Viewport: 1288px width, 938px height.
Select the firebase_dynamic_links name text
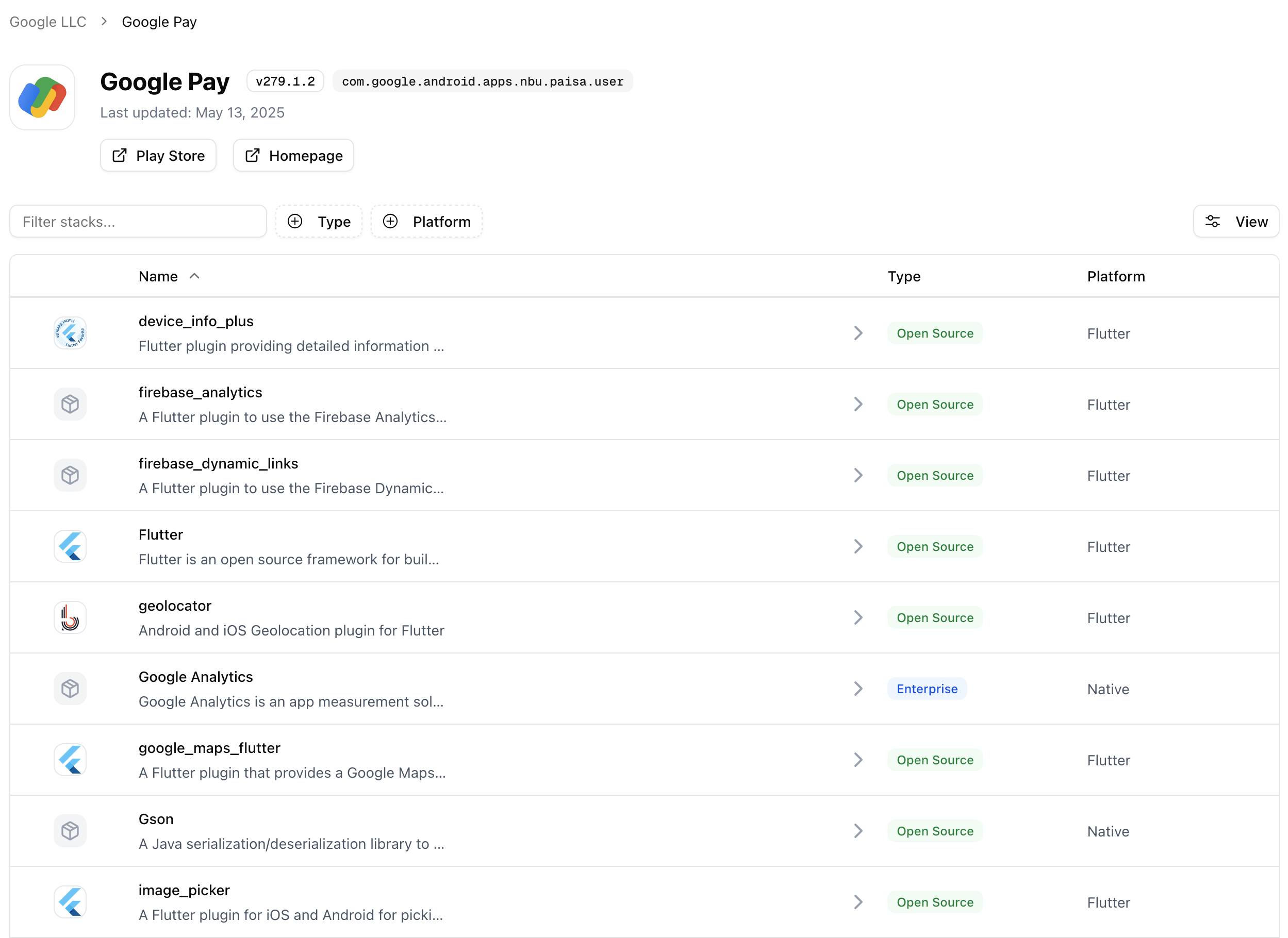coord(218,463)
